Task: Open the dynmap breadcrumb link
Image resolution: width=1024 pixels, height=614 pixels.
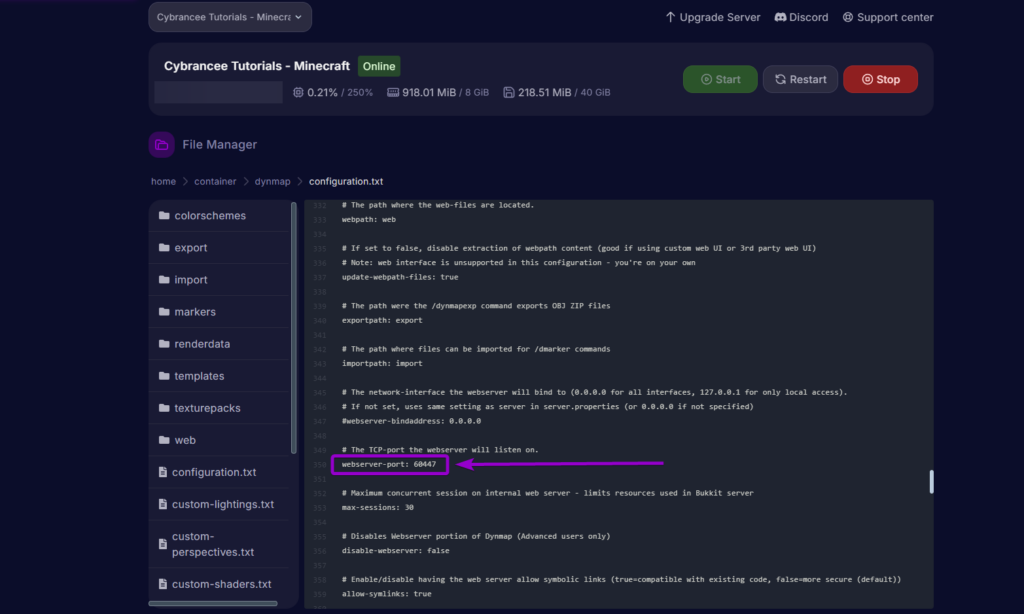Action: pyautogui.click(x=272, y=181)
